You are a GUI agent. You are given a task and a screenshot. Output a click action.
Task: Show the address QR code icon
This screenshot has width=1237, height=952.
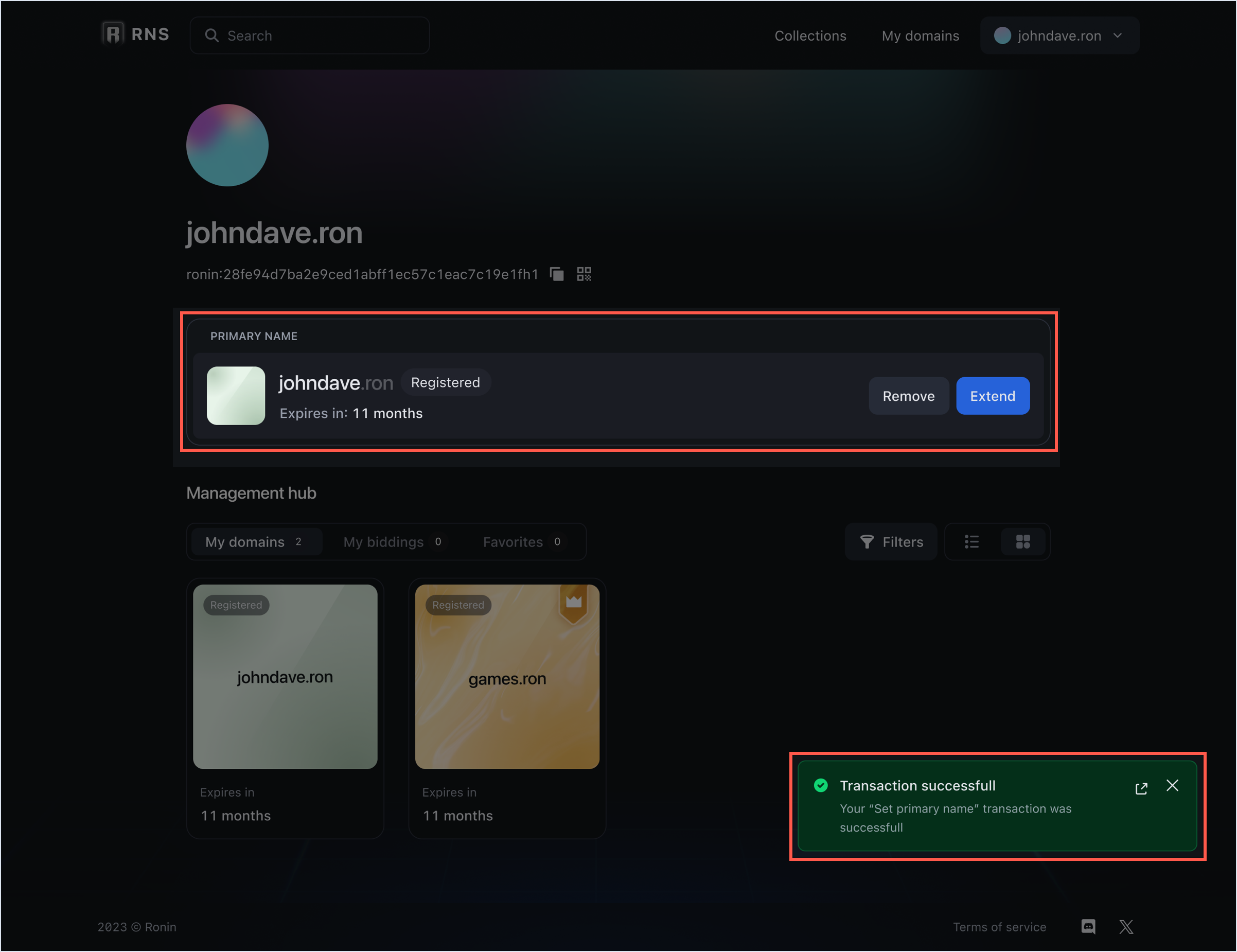584,274
